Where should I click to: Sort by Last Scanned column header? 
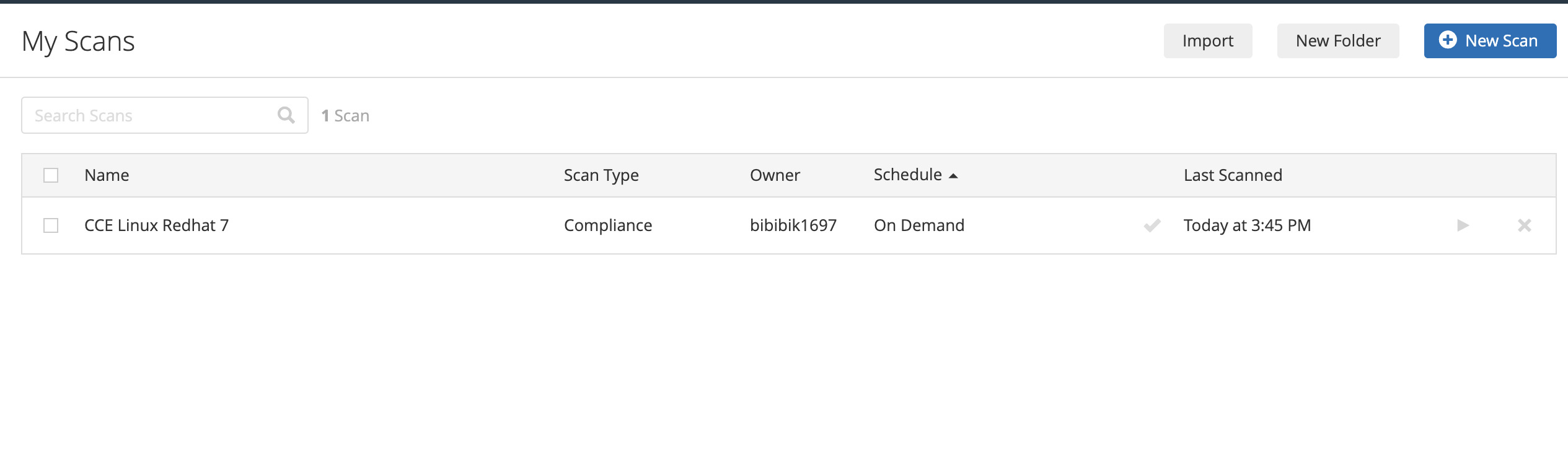point(1233,175)
